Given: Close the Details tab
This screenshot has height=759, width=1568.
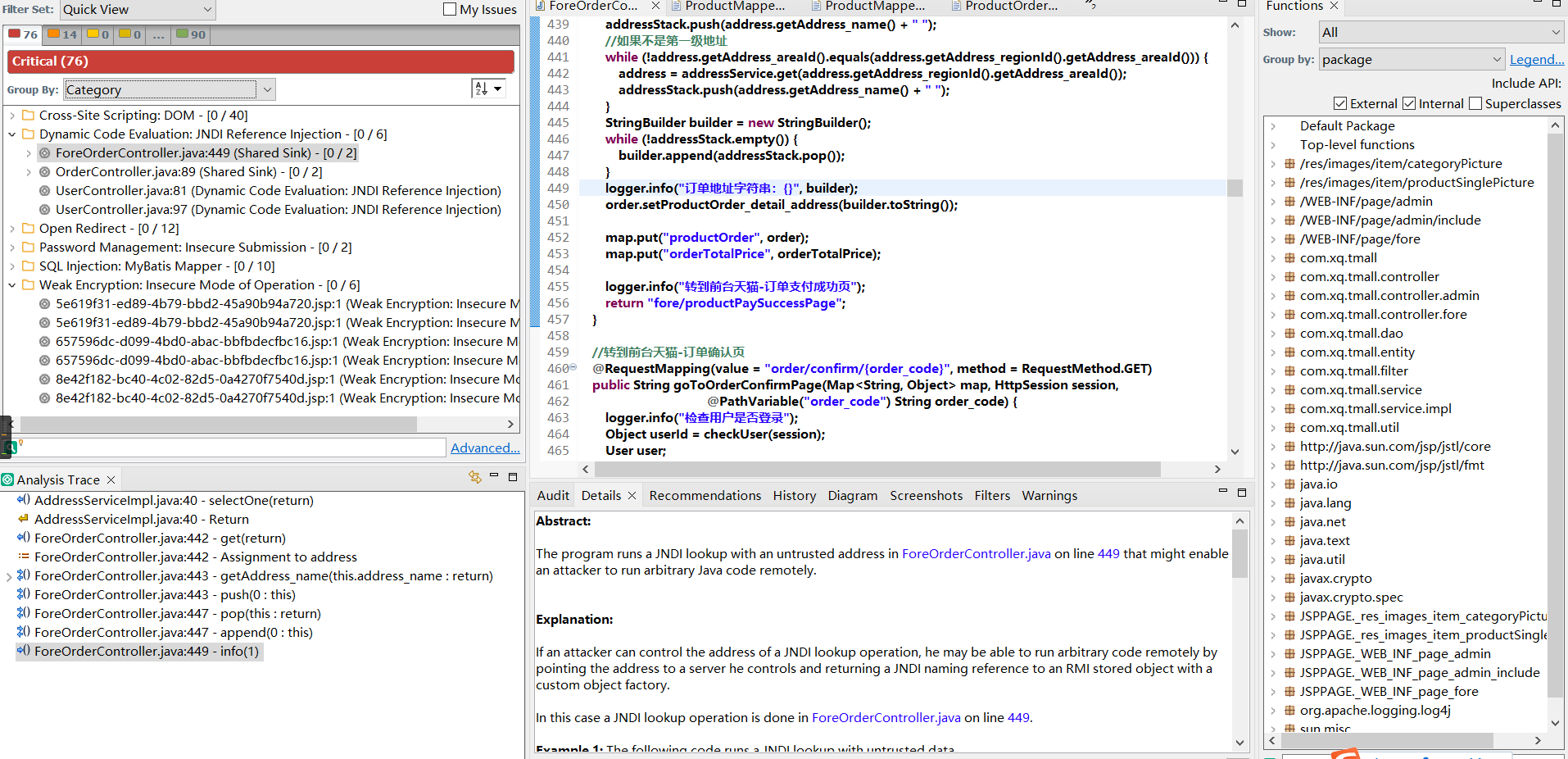Looking at the screenshot, I should click(x=632, y=495).
